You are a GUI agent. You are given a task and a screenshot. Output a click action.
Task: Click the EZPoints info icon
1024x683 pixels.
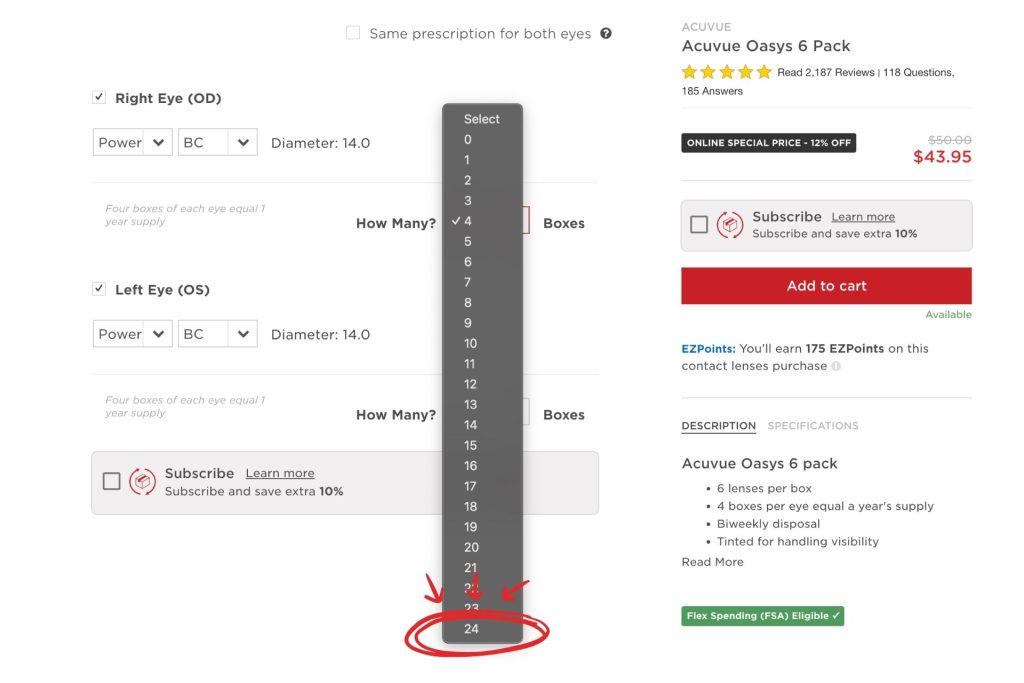(x=836, y=366)
